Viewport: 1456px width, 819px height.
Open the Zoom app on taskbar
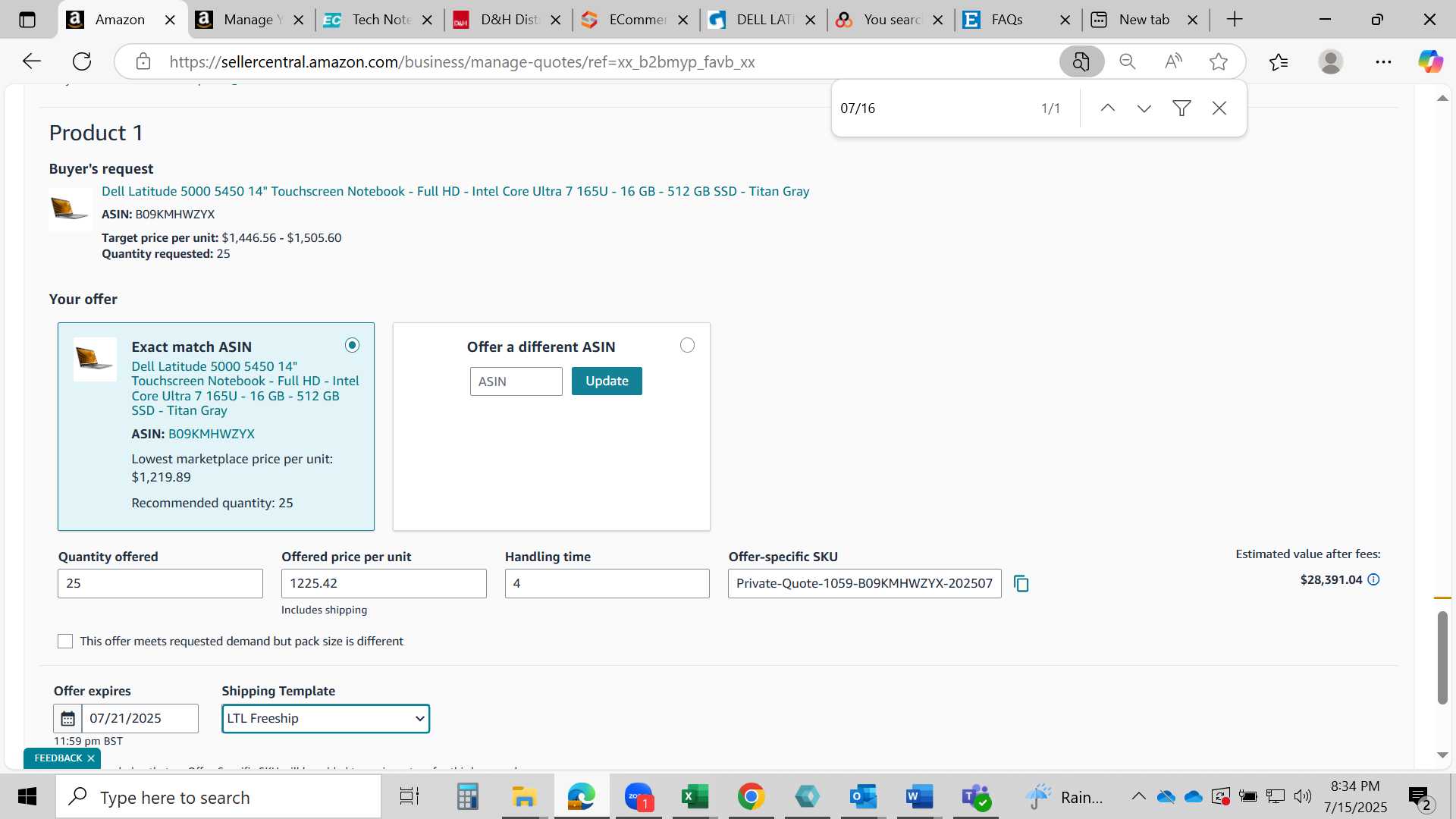(x=639, y=797)
